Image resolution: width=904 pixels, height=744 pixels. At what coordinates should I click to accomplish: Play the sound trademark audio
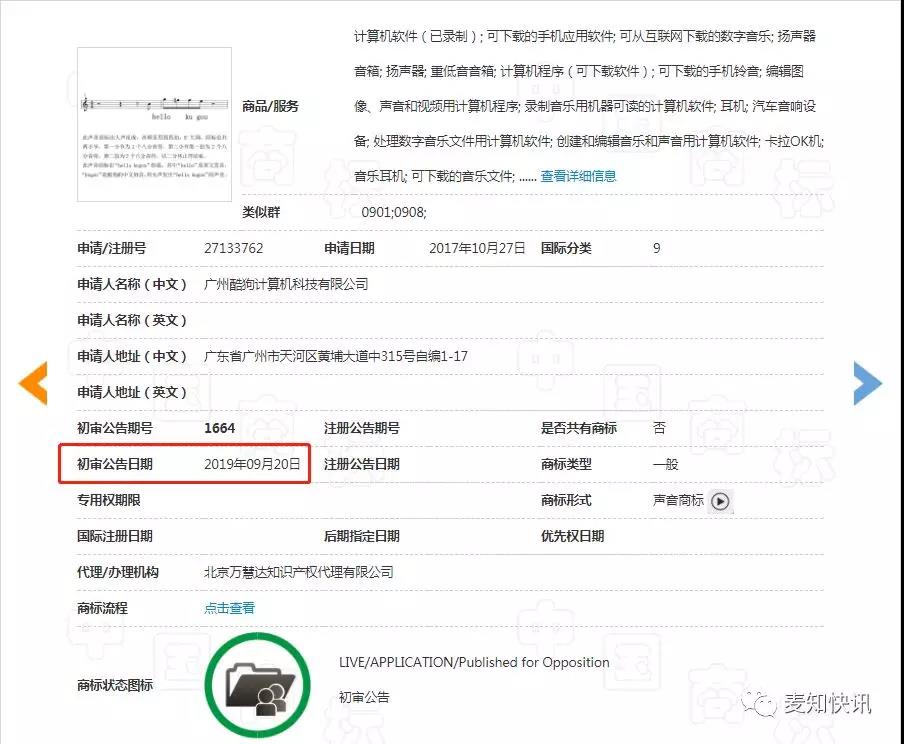tap(720, 501)
